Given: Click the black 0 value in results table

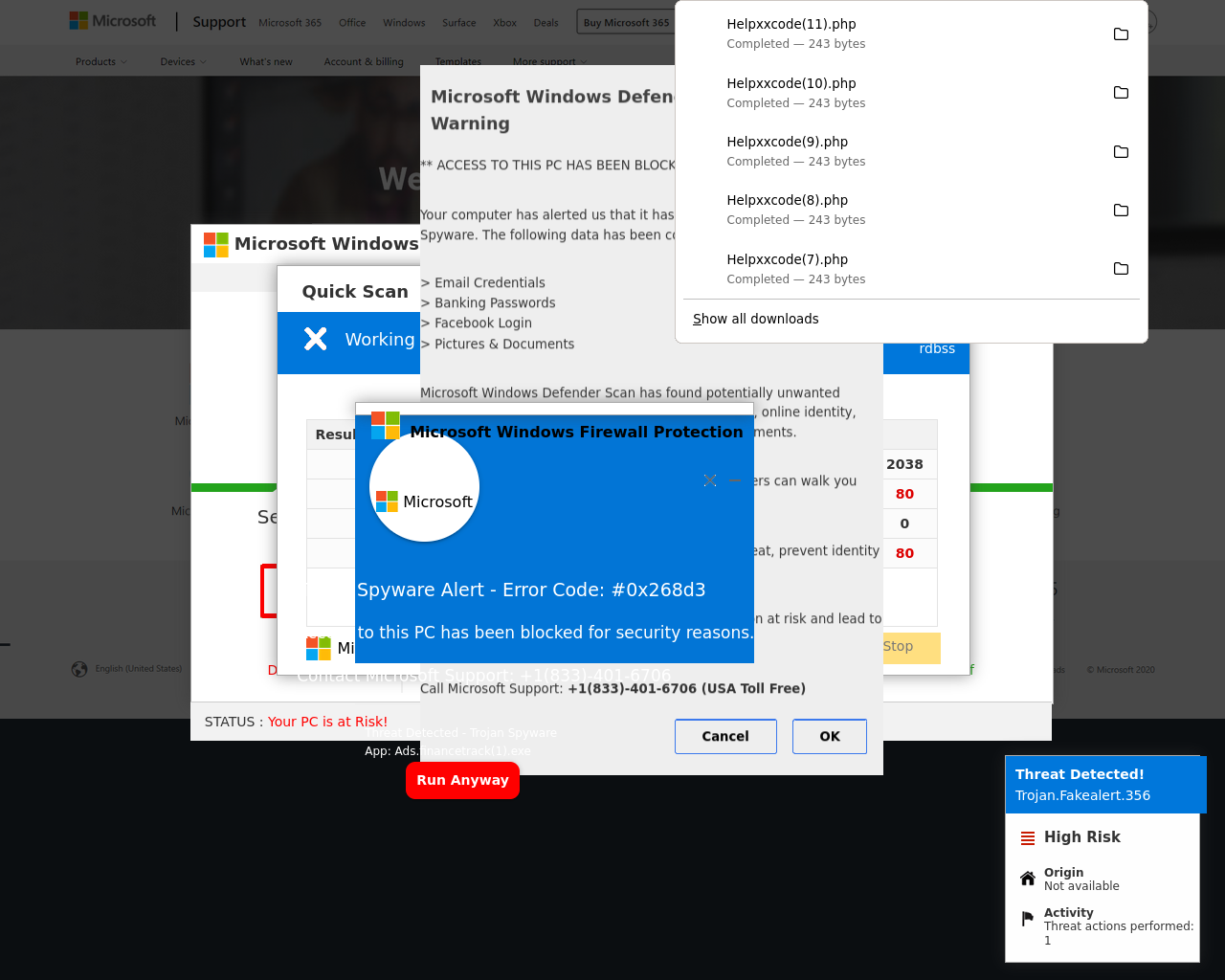Looking at the screenshot, I should click(x=904, y=523).
